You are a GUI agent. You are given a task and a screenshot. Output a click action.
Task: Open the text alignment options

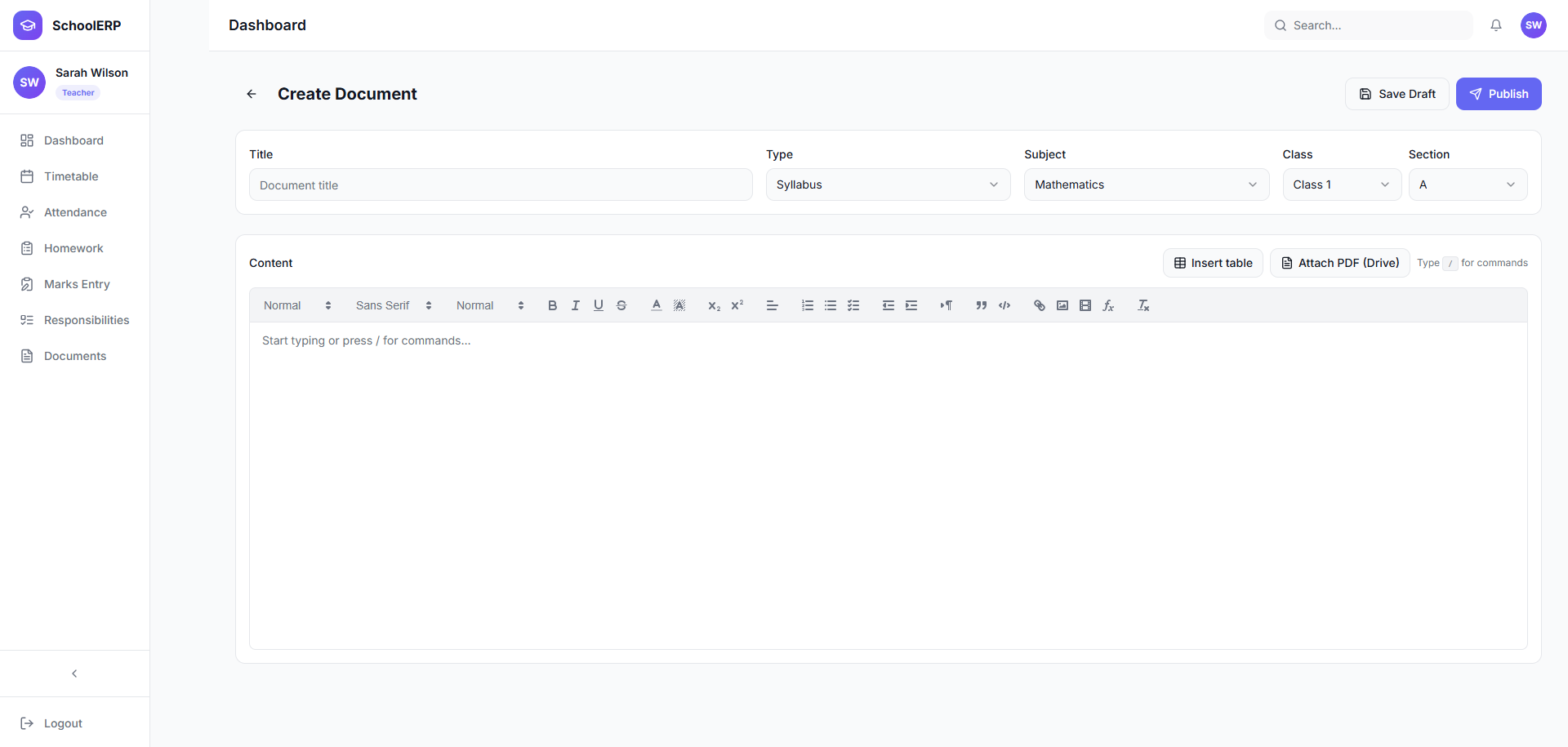pyautogui.click(x=772, y=305)
